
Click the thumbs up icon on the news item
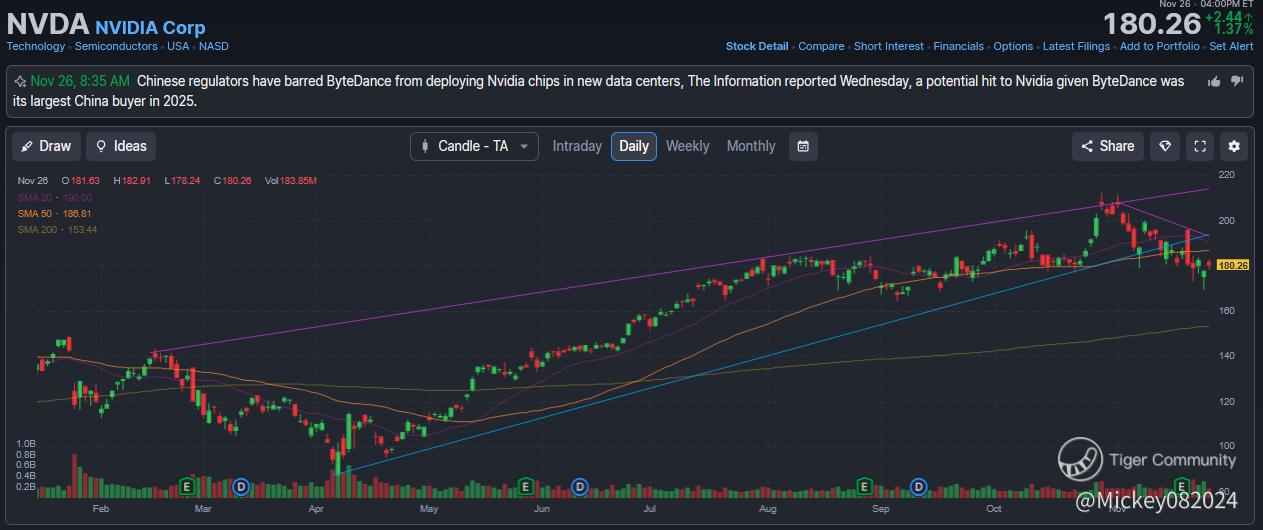(x=1214, y=81)
